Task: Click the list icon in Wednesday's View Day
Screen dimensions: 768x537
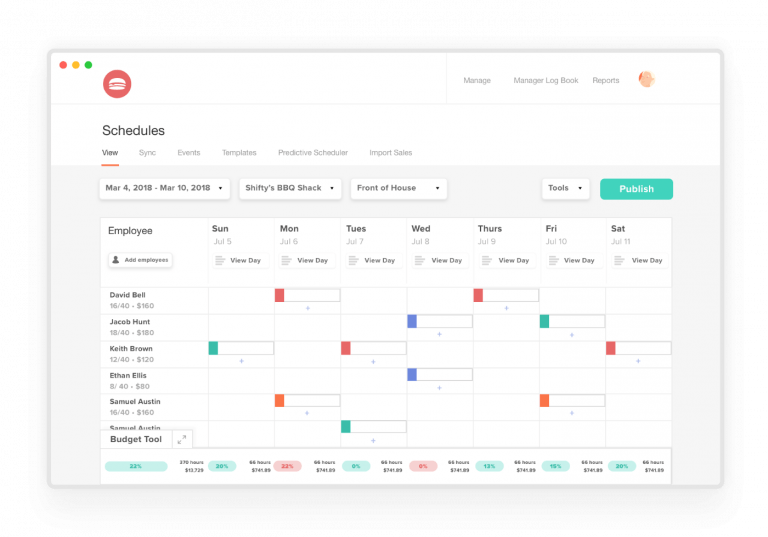Action: coord(419,260)
